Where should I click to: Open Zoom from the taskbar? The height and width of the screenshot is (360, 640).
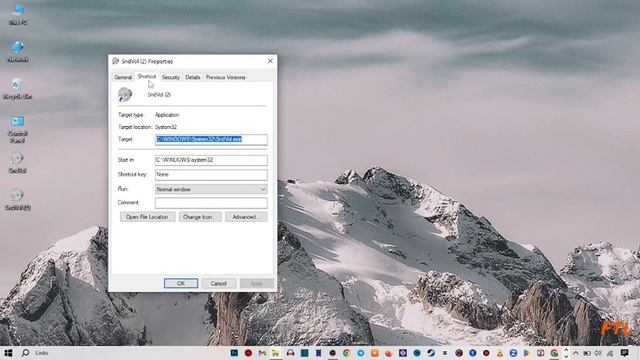(513, 353)
